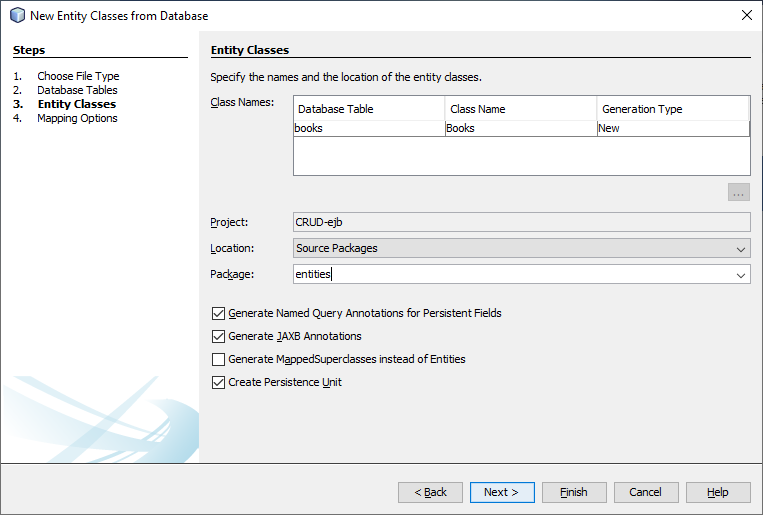Toggle Create Persistence Unit checkbox

point(219,382)
